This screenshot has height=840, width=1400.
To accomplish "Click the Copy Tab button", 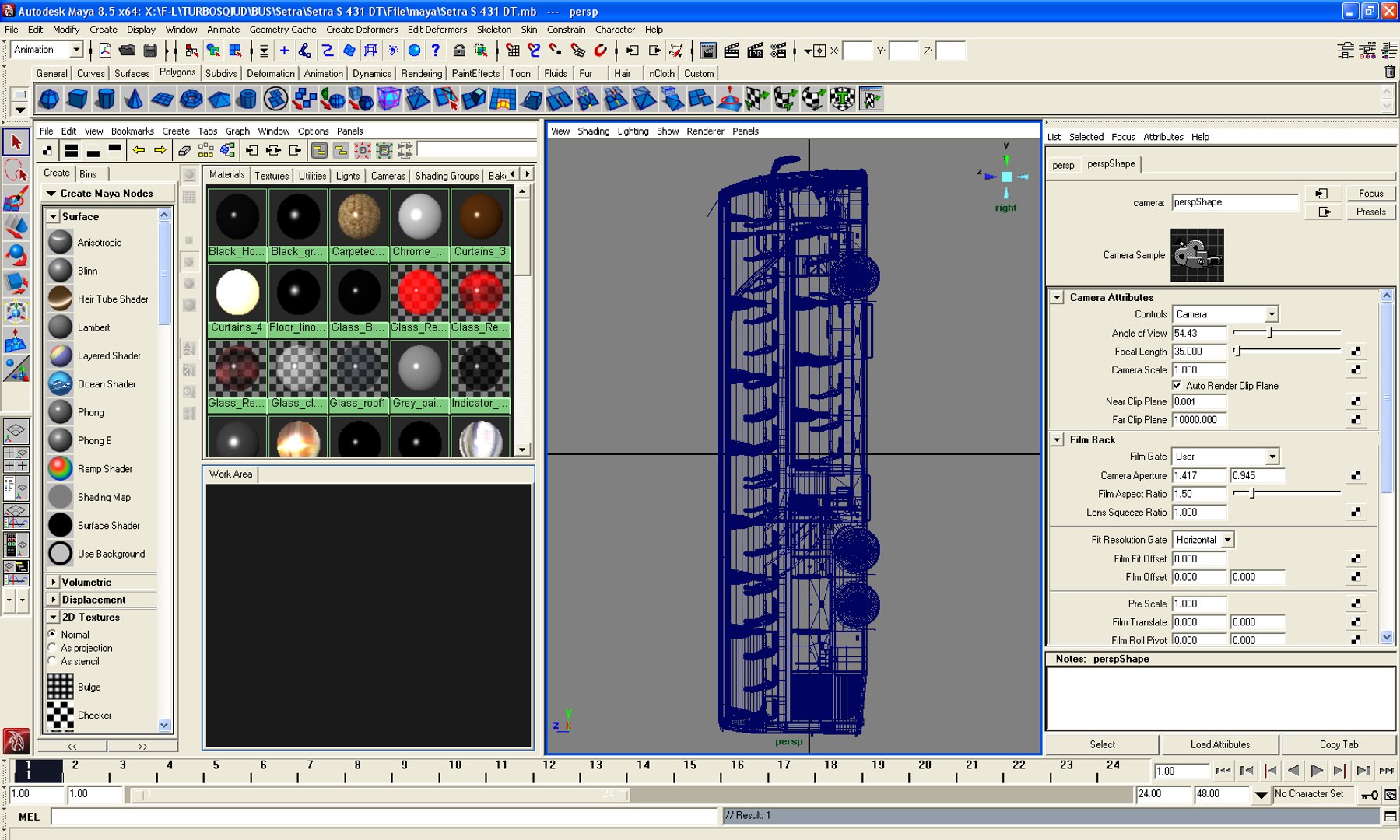I will (x=1339, y=744).
